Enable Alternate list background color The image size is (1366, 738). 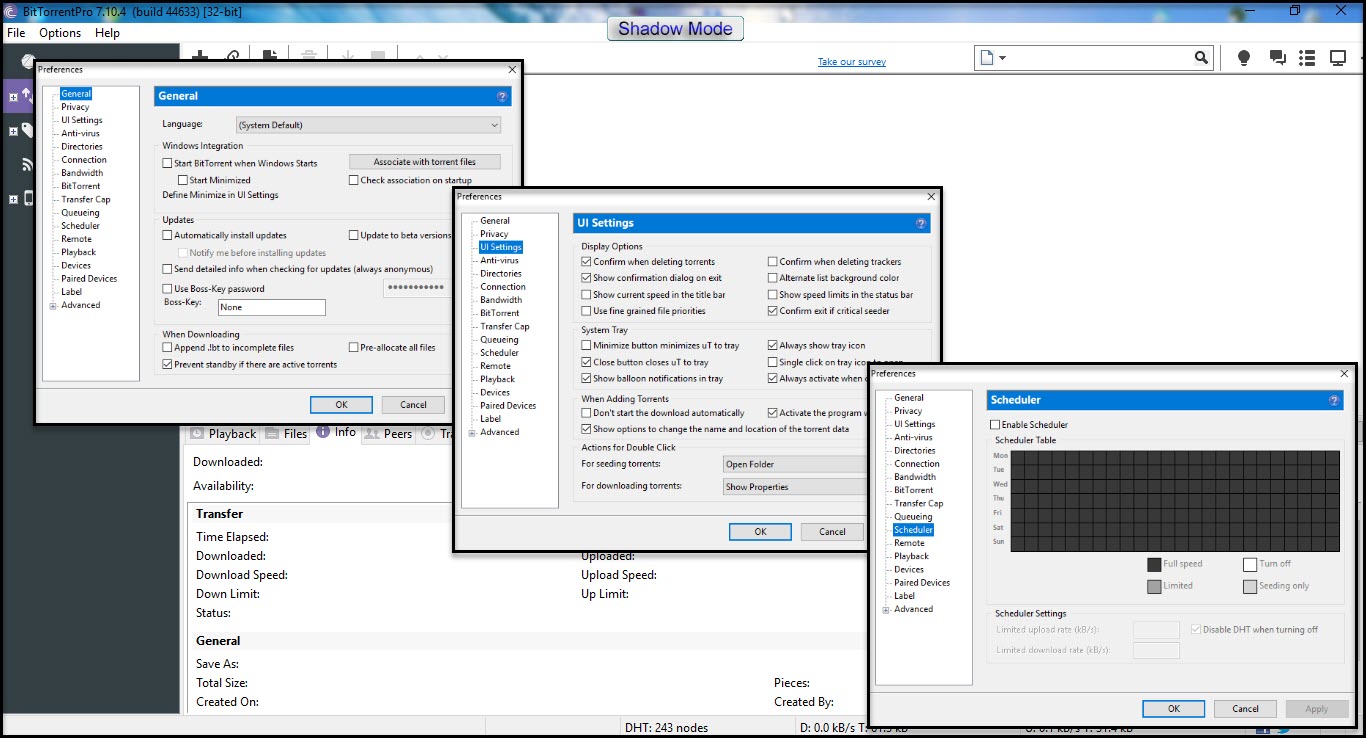(x=772, y=278)
